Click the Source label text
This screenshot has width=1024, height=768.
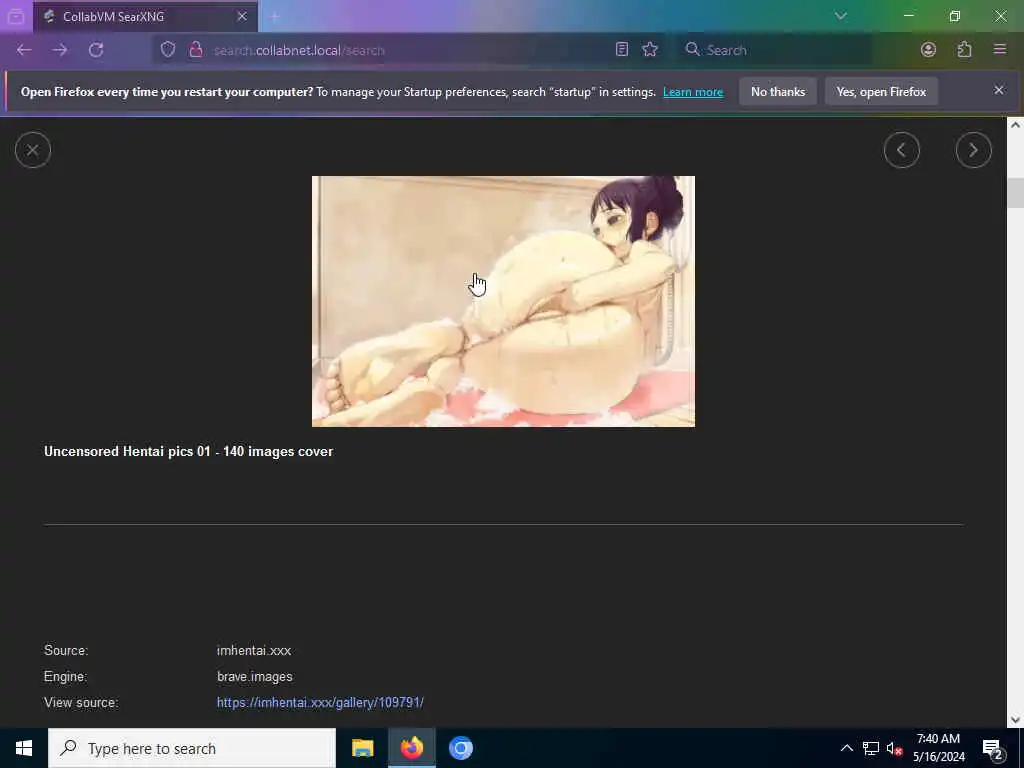66,650
